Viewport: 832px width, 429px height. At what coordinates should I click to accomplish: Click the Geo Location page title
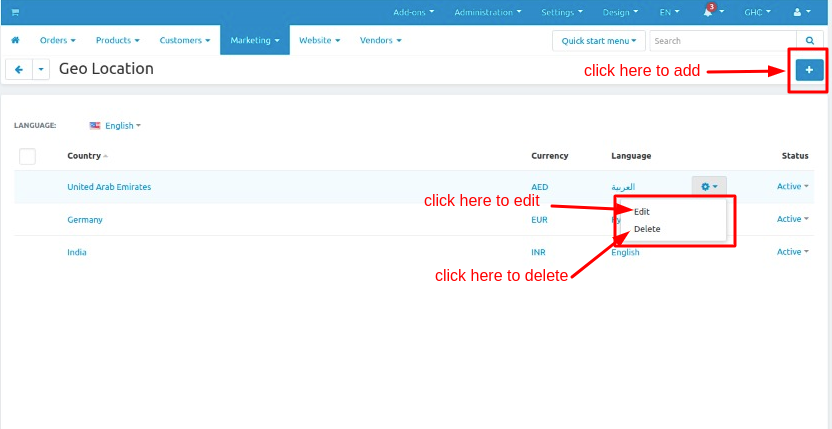(x=106, y=69)
